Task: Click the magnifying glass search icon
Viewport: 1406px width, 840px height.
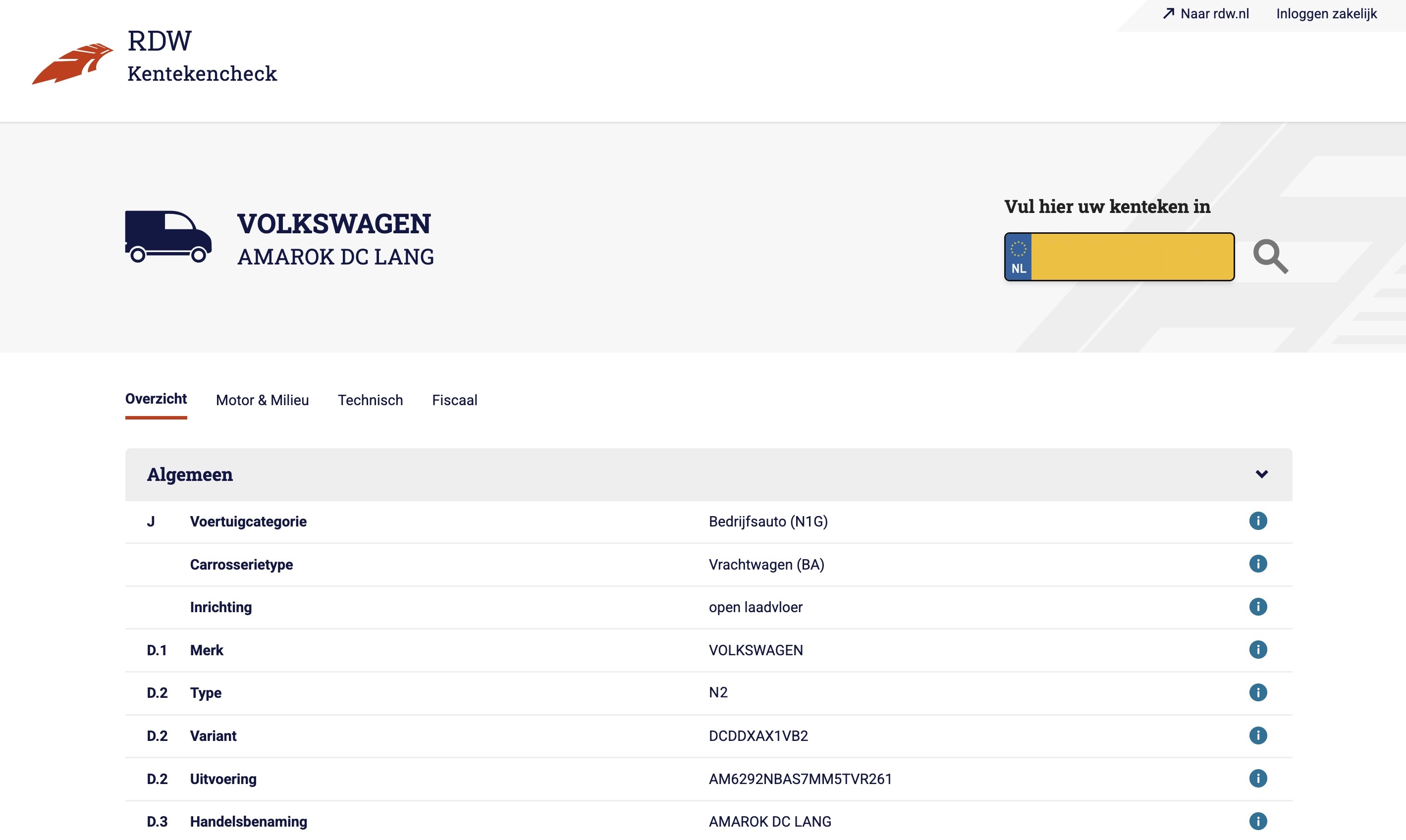Action: click(x=1270, y=257)
